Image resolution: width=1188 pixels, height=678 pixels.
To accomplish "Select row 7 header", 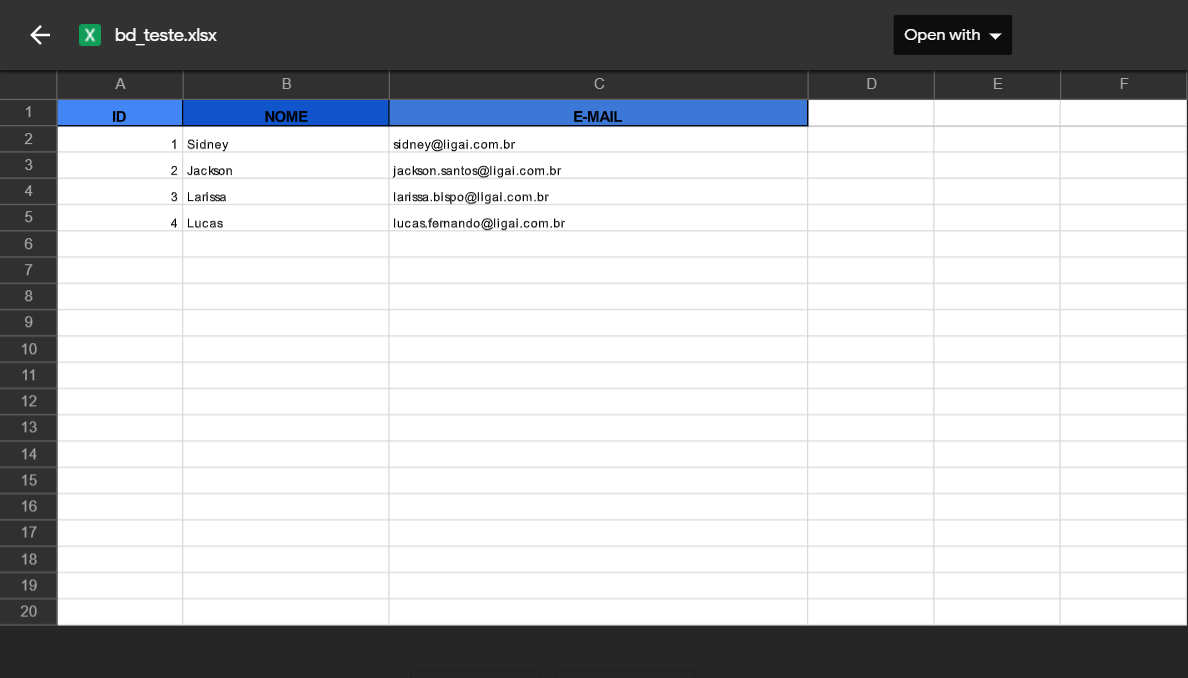I will (x=28, y=270).
